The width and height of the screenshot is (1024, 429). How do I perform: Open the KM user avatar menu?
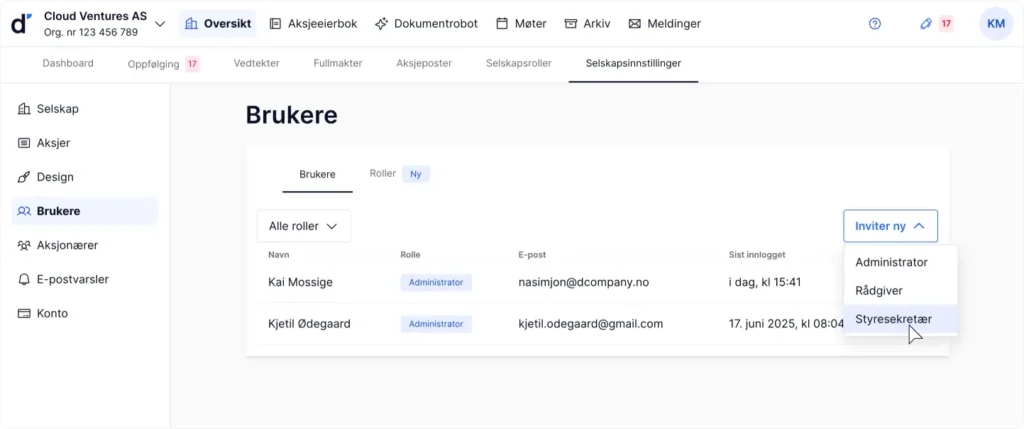point(996,23)
